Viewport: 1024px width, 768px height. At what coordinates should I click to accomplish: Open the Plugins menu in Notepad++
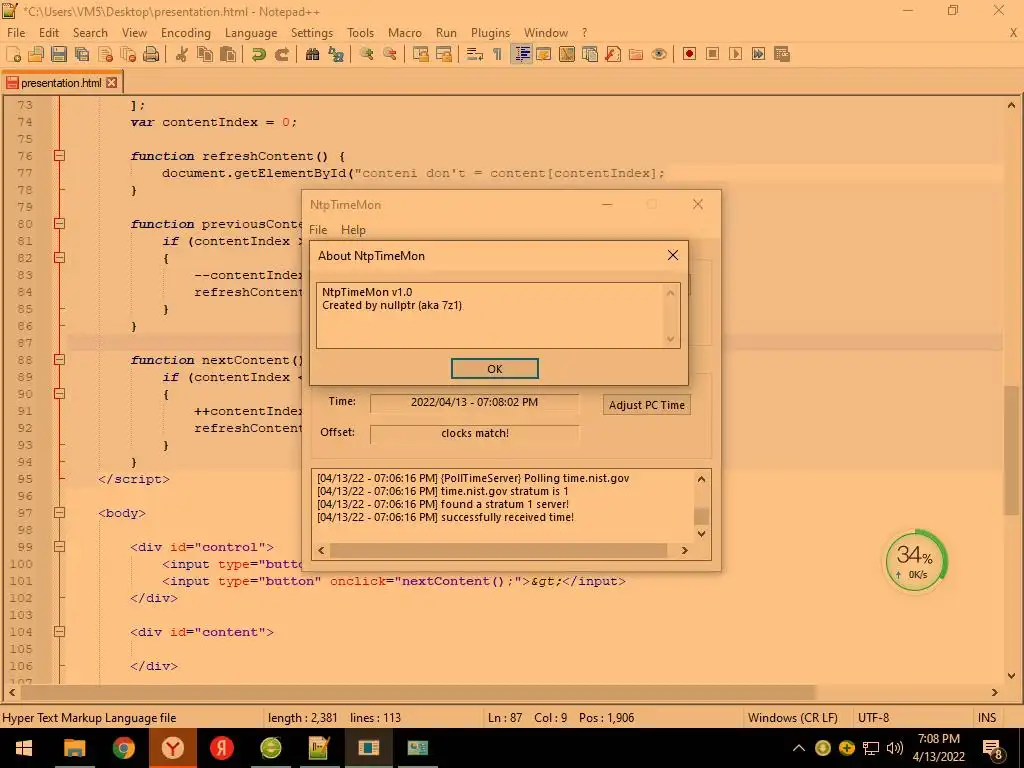click(490, 33)
